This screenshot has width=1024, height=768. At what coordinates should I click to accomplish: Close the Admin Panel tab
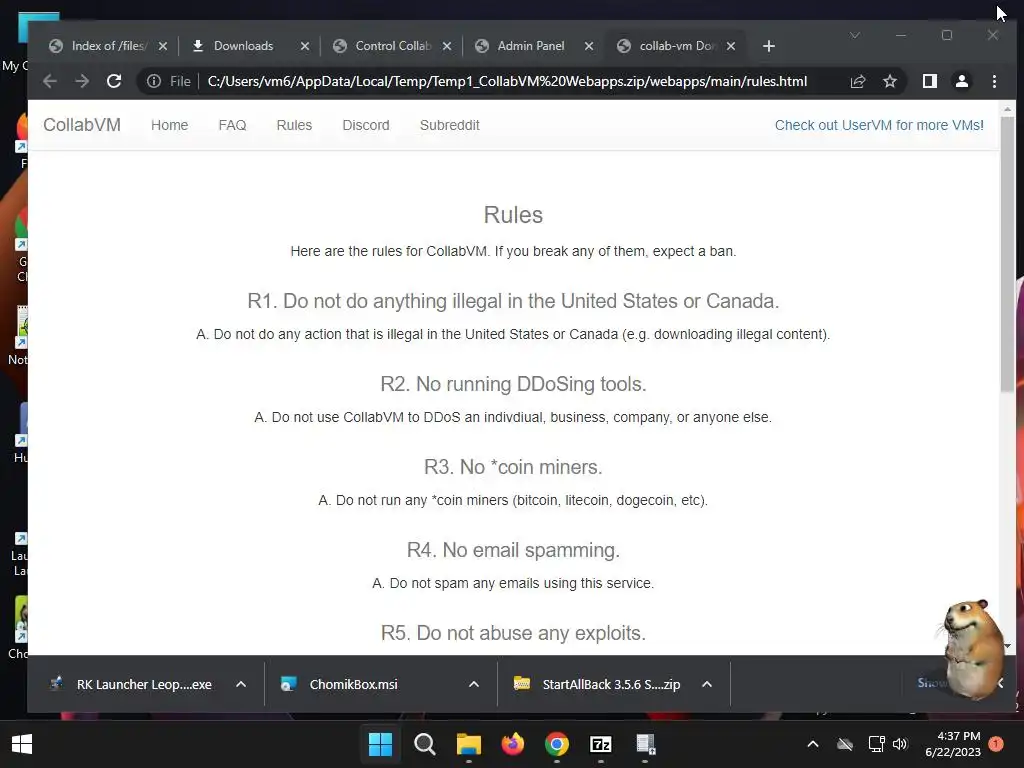click(588, 46)
